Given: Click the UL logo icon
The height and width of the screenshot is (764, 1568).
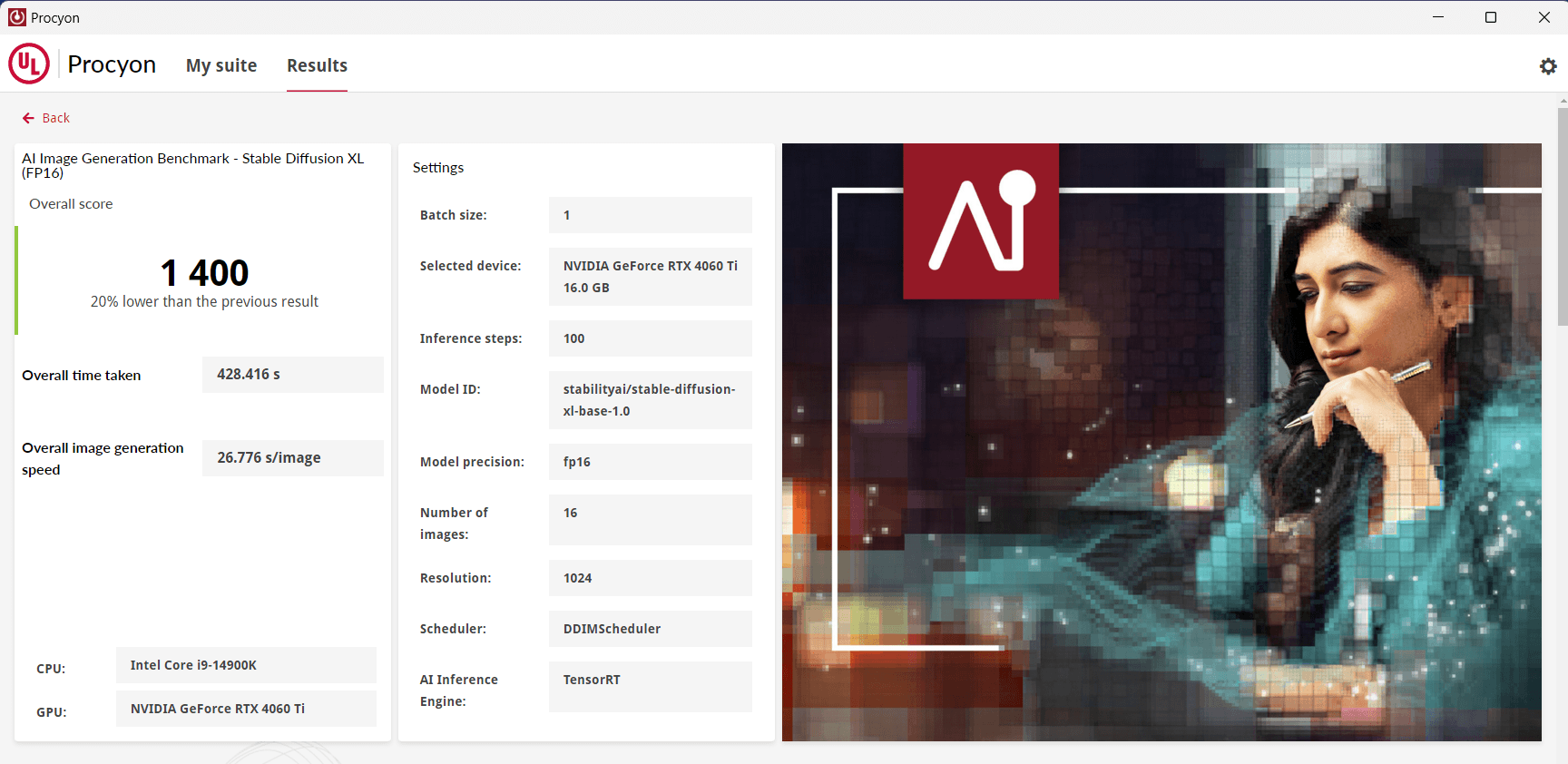Looking at the screenshot, I should click(x=29, y=64).
